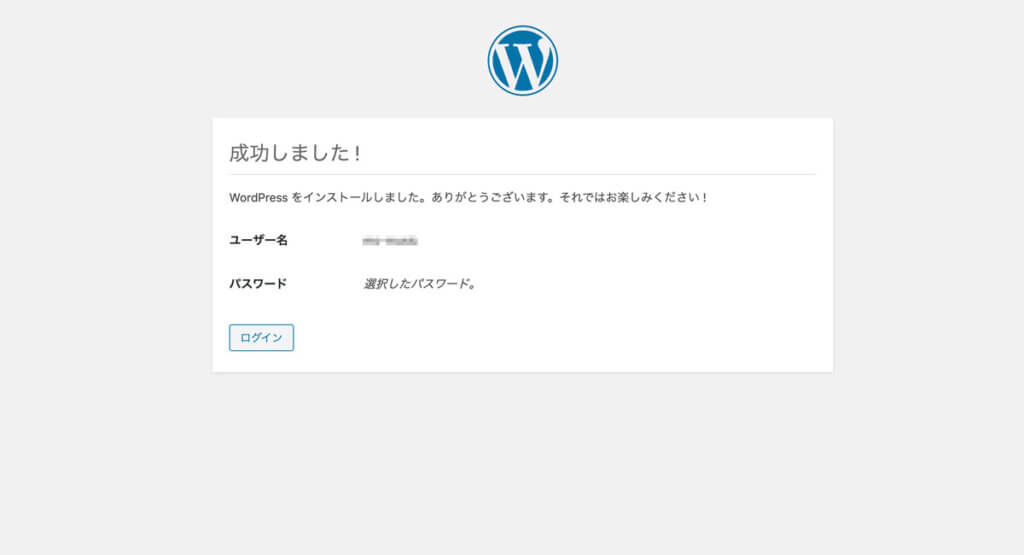Click the パスワード label
1024x555 pixels.
pyautogui.click(x=258, y=283)
